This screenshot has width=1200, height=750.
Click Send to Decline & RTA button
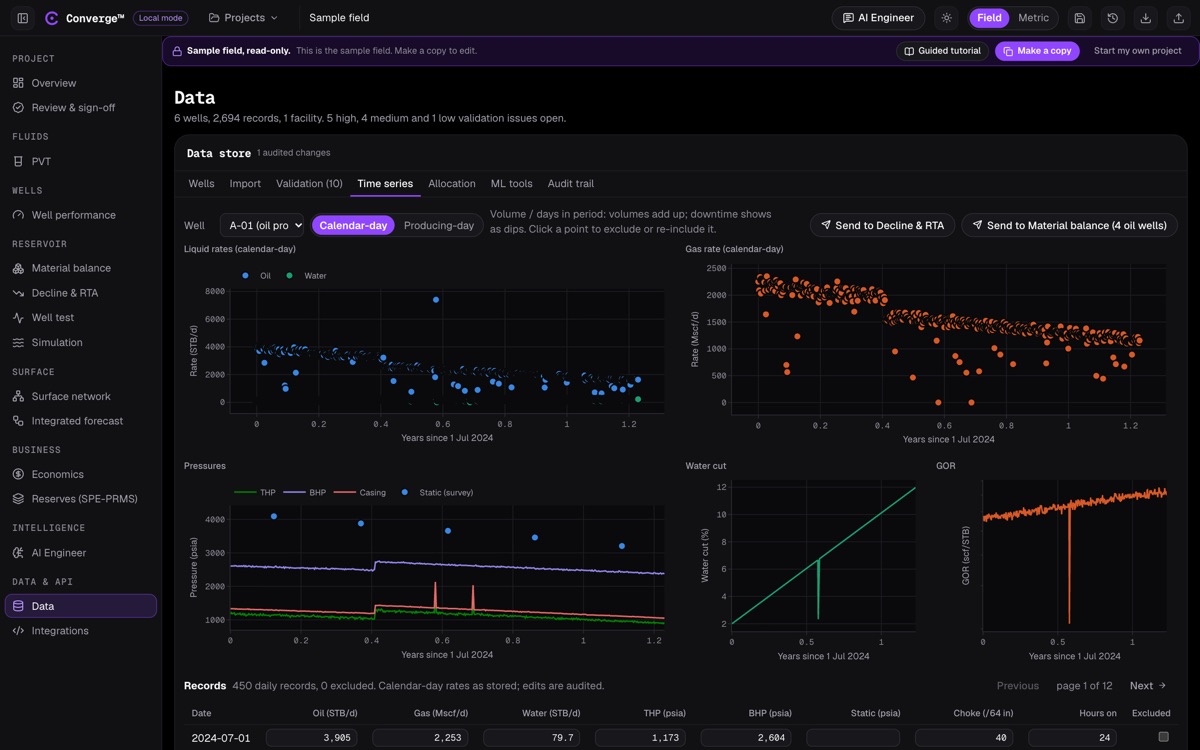pos(882,226)
